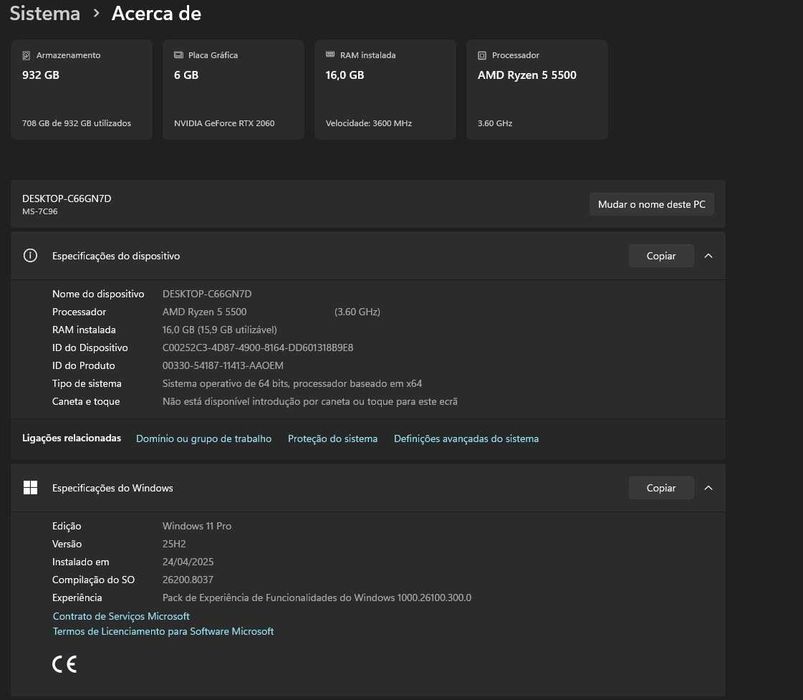The height and width of the screenshot is (700, 803).
Task: Open Definições avançadas do sistema link
Action: pos(466,439)
